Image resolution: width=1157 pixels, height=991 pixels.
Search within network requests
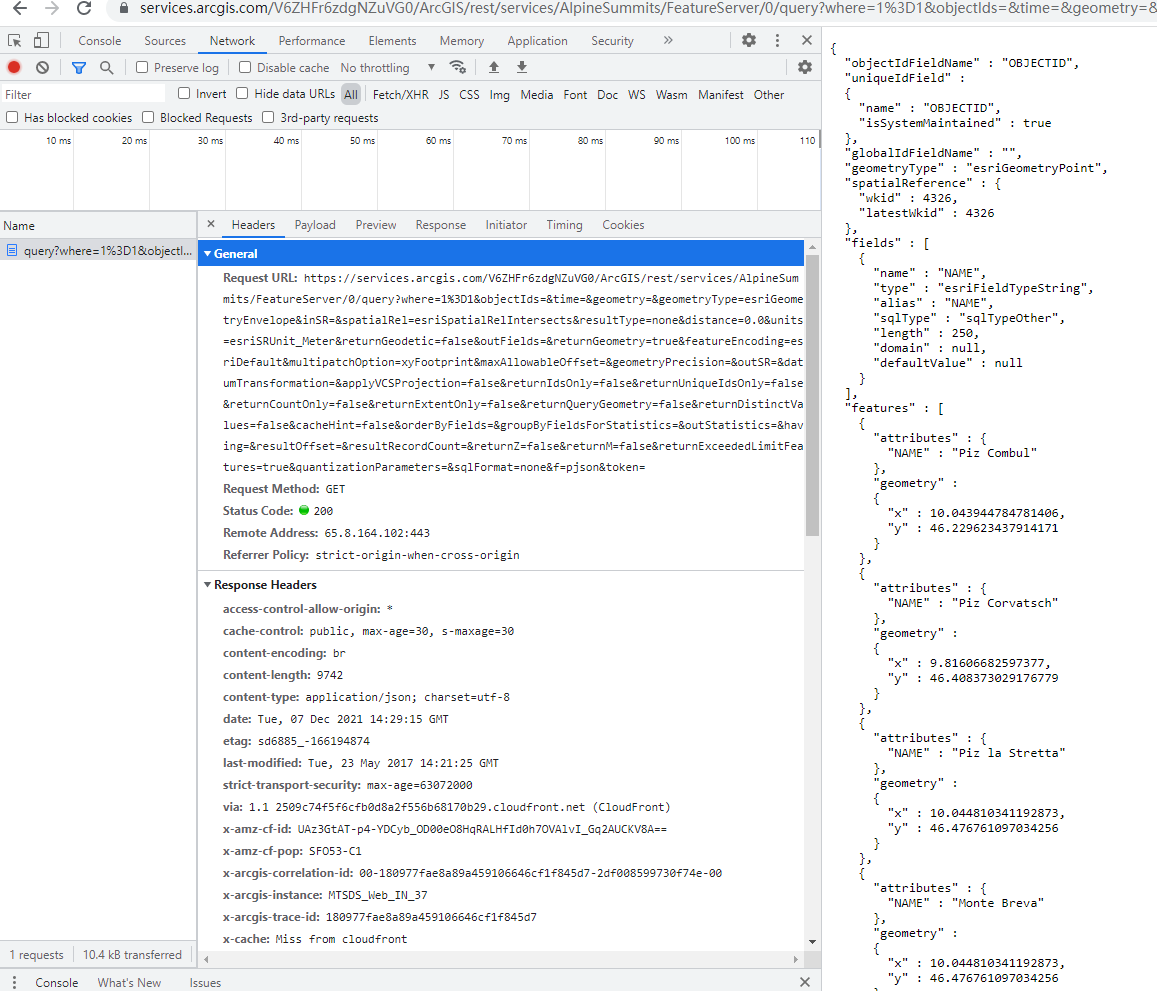pos(104,67)
